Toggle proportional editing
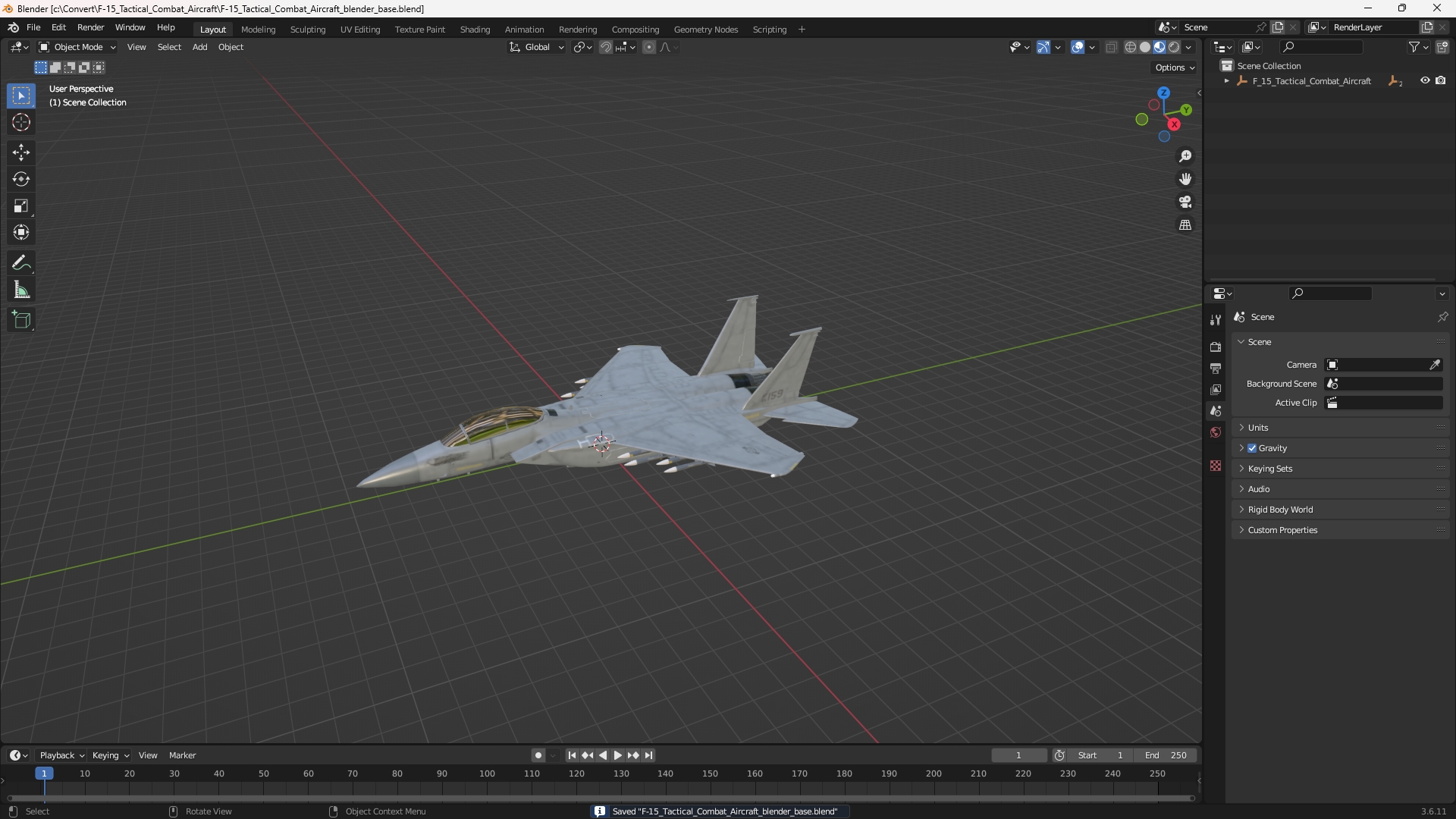Screen dimensions: 1456x819 pyautogui.click(x=649, y=47)
